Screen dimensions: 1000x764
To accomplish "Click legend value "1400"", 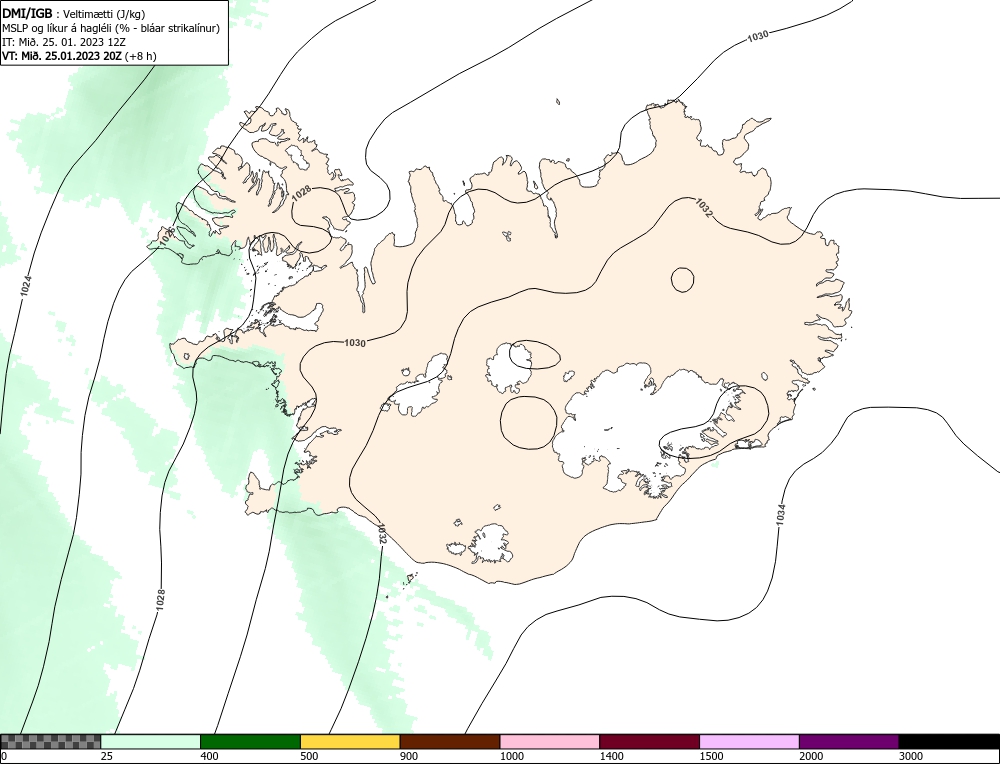I will tap(612, 757).
